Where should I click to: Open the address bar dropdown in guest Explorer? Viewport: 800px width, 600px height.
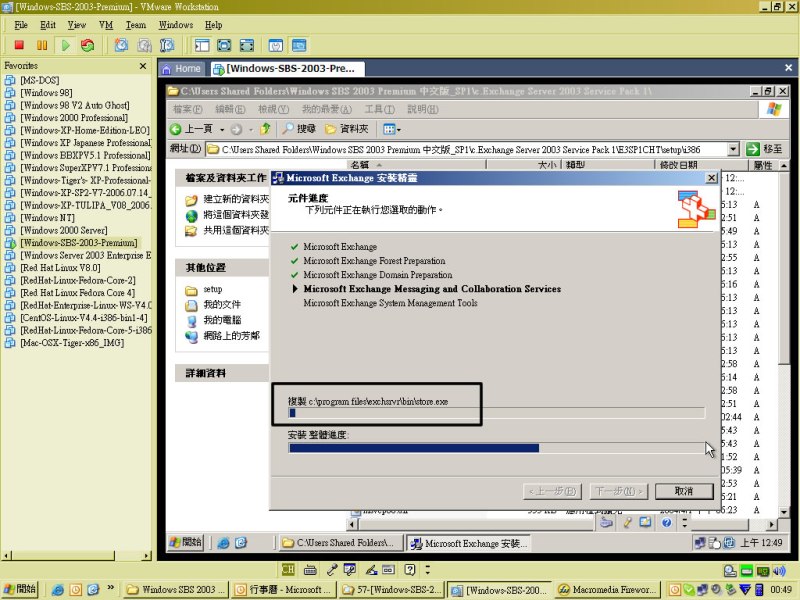point(733,149)
